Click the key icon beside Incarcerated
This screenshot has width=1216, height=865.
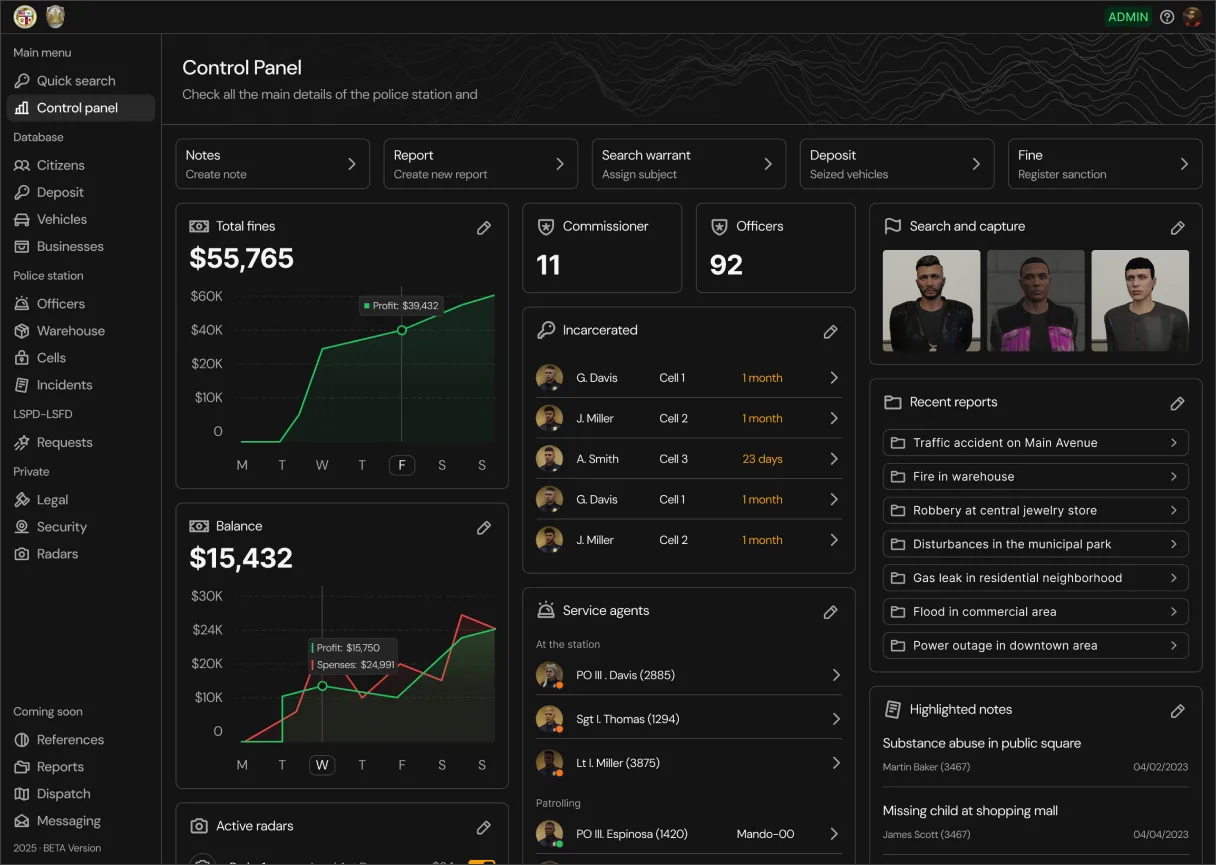[x=546, y=330]
